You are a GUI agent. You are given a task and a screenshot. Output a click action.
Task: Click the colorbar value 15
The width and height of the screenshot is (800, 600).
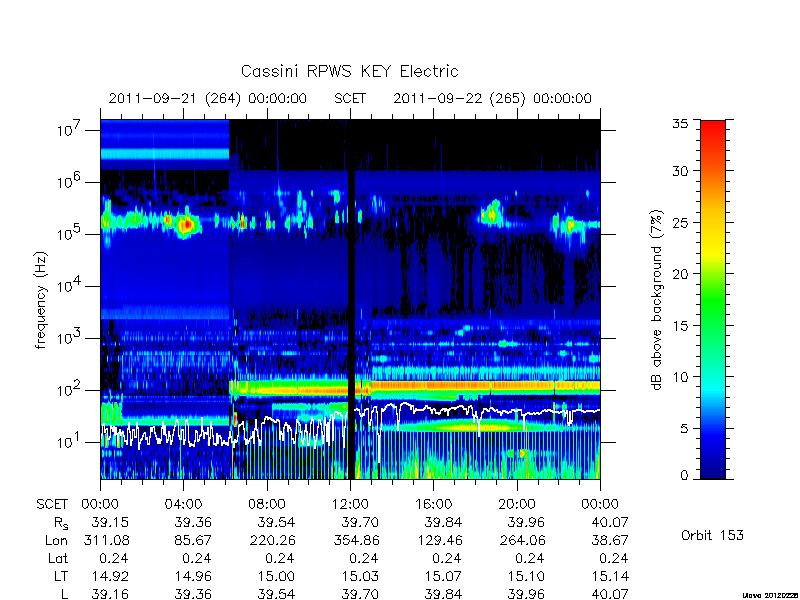click(681, 326)
